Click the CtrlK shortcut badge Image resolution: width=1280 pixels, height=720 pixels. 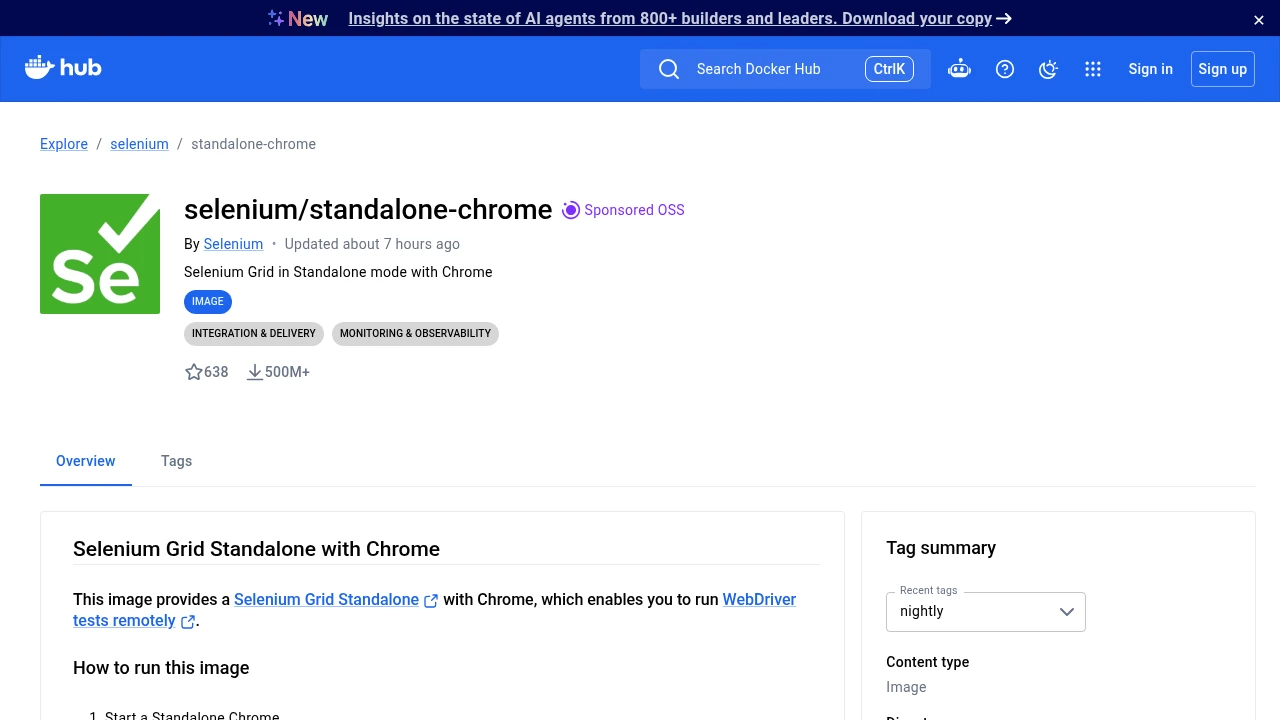889,69
